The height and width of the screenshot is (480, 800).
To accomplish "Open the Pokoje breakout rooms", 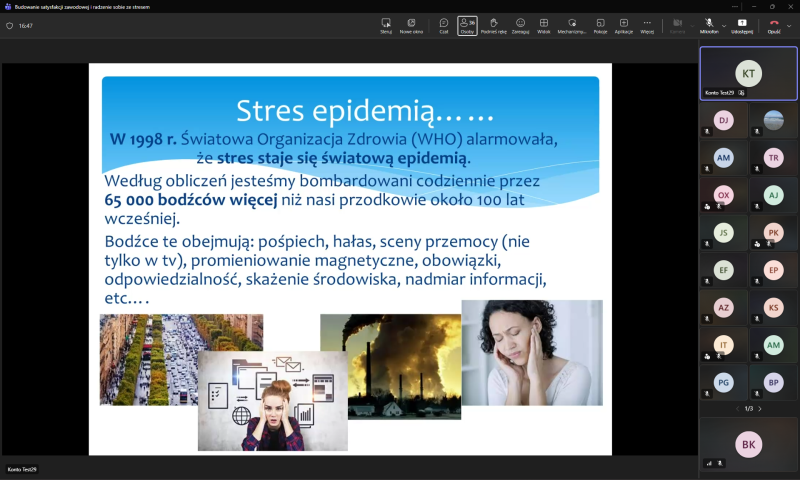I will [x=600, y=25].
